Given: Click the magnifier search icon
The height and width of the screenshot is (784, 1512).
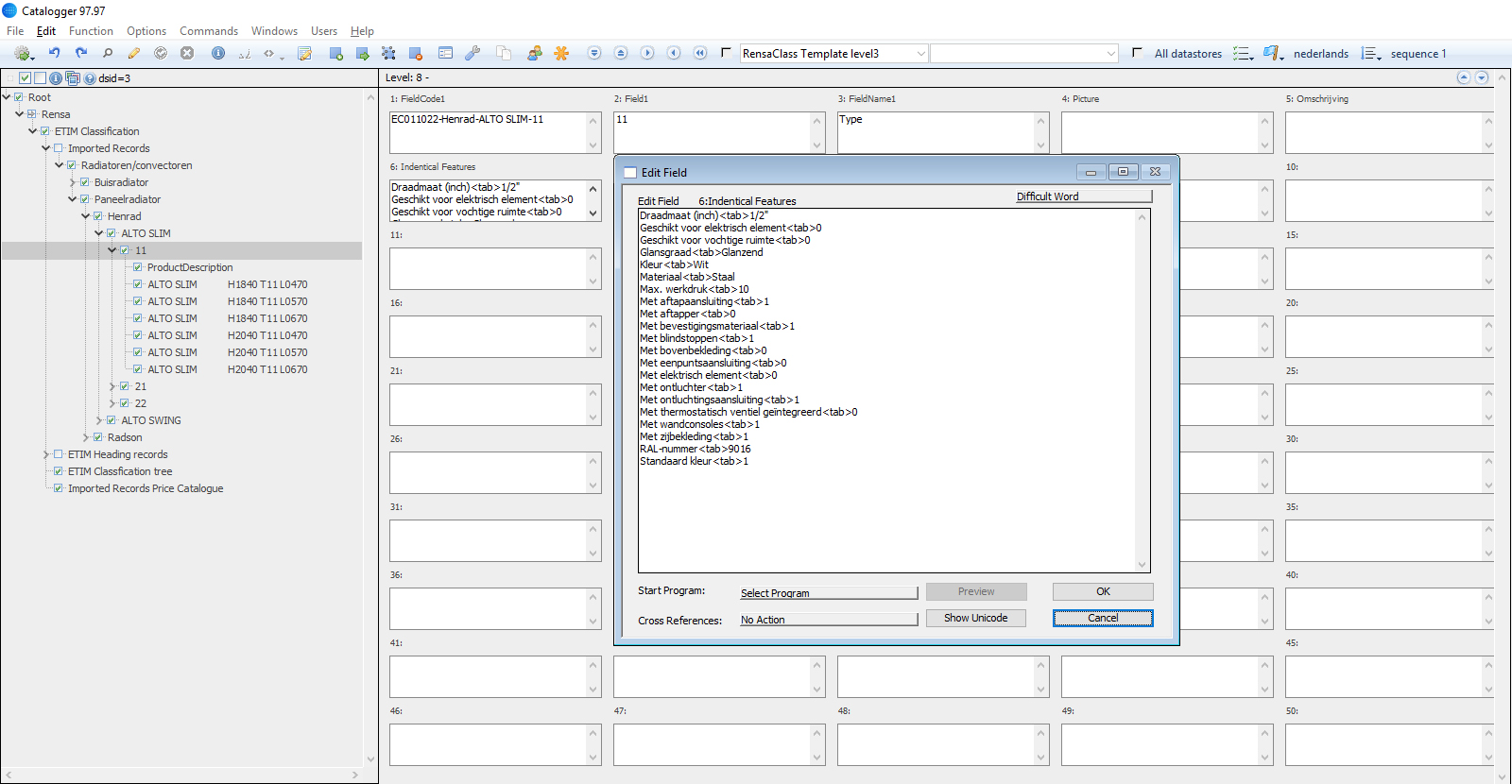Looking at the screenshot, I should pos(108,54).
